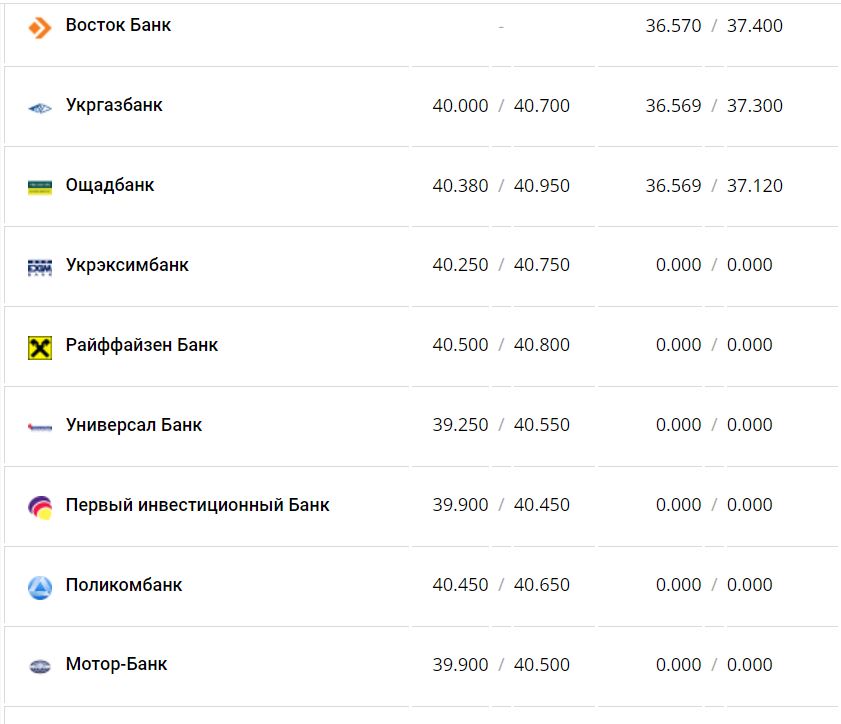Click the Райффайзен Банк name
This screenshot has width=841, height=724.
(142, 345)
